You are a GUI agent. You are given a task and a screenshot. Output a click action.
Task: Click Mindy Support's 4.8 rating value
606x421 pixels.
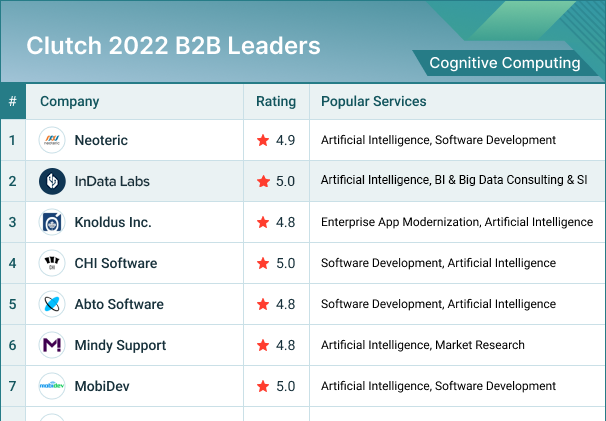(286, 345)
